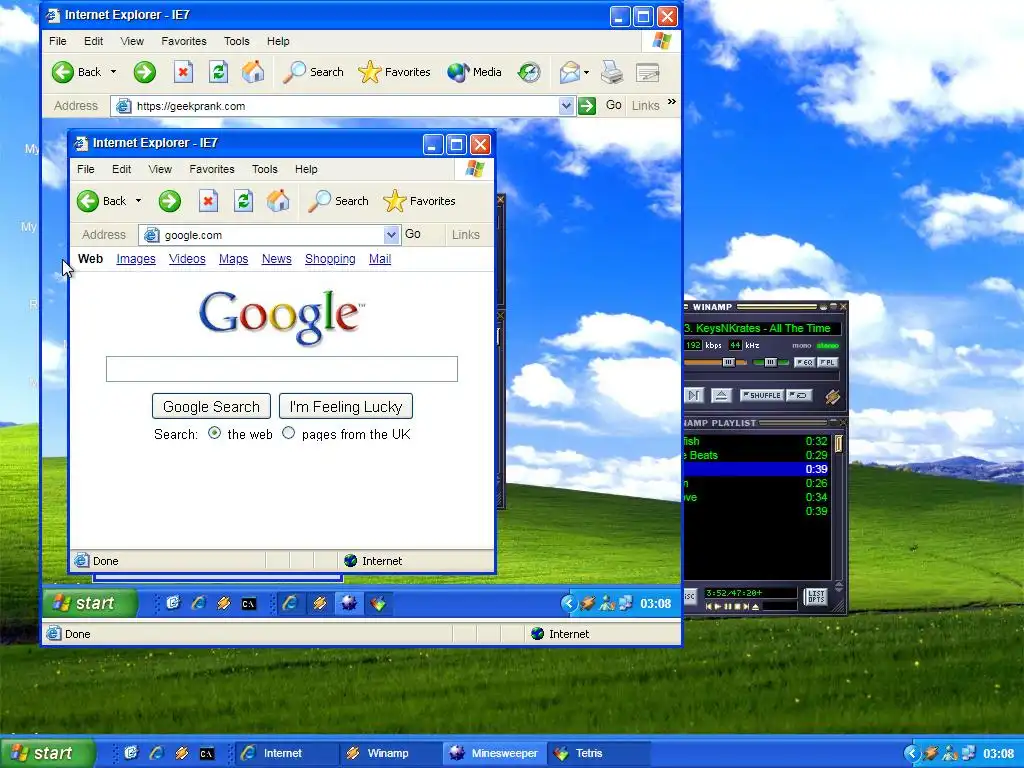Screen dimensions: 1024x768
Task: Click the Back arrow in the google.com IE window
Action: coord(88,201)
